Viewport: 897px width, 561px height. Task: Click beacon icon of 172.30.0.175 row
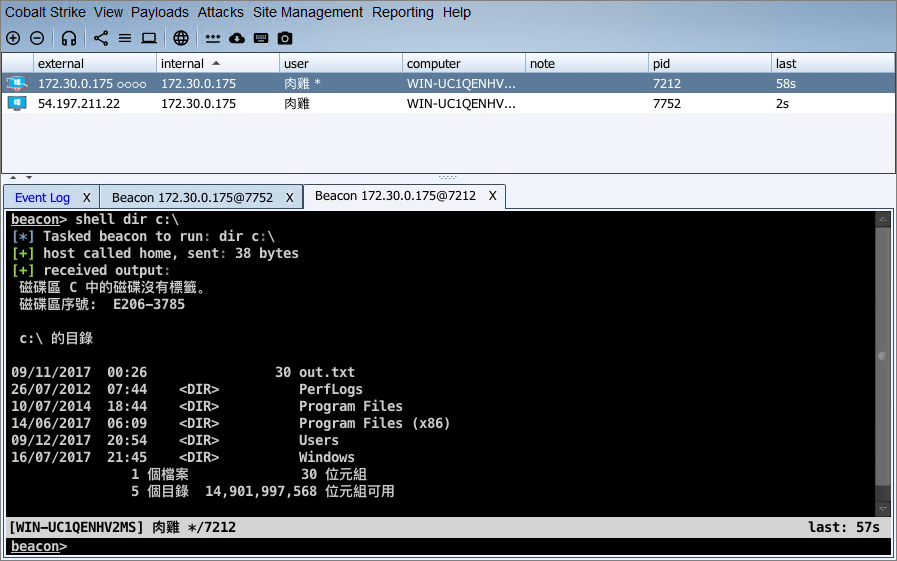coord(17,83)
